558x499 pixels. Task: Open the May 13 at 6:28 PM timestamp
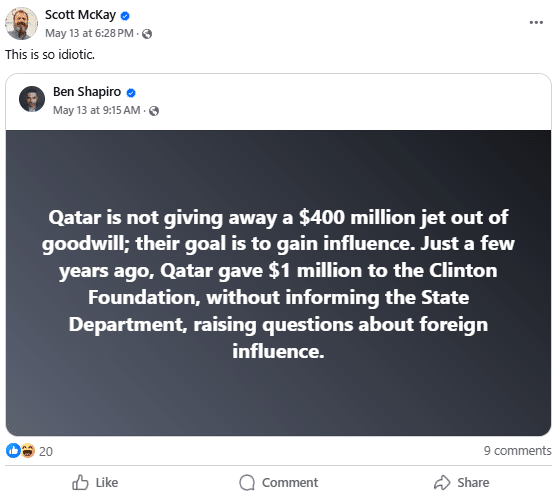click(x=89, y=33)
